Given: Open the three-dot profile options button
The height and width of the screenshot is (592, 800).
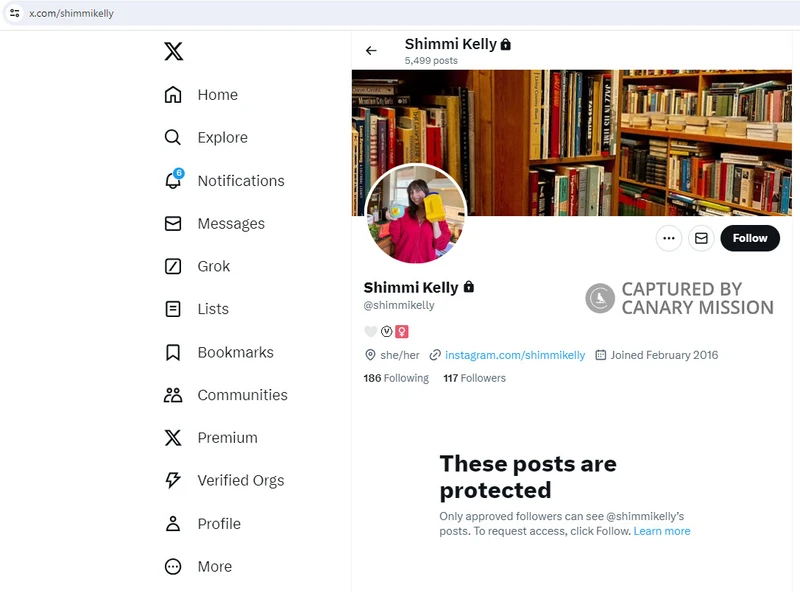Looking at the screenshot, I should pos(669,238).
